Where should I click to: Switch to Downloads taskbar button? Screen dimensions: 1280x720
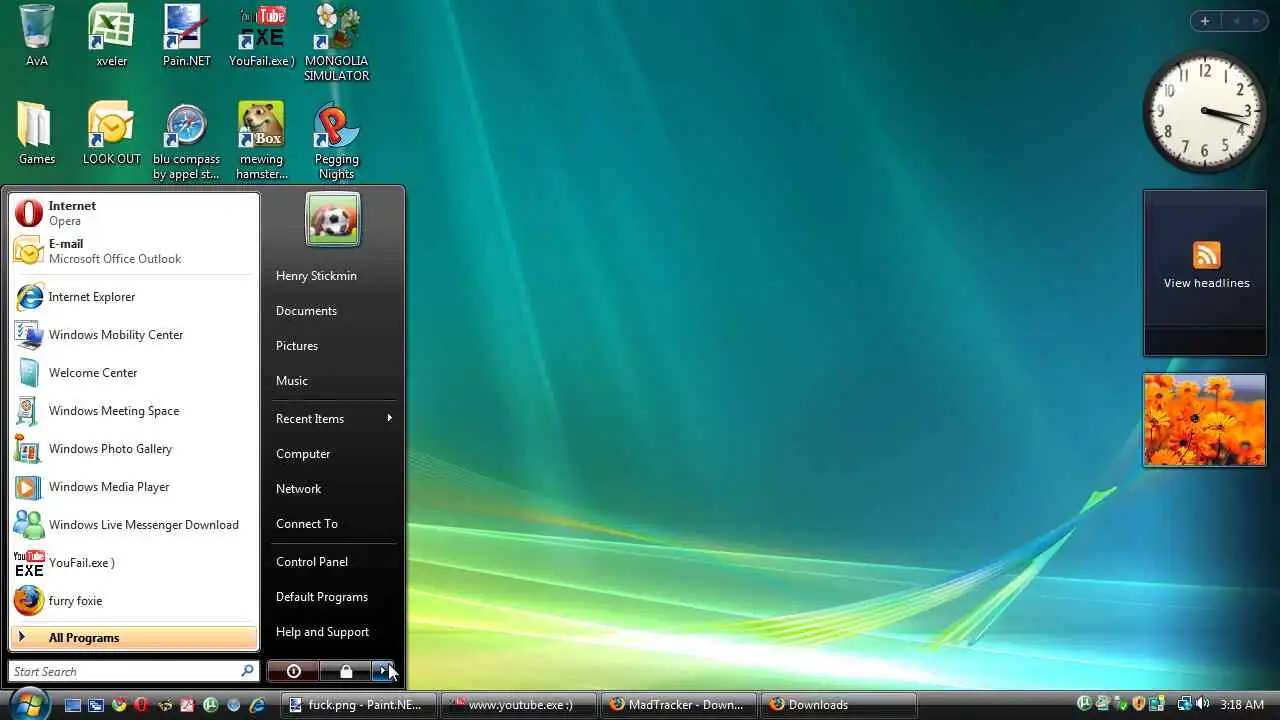(839, 705)
